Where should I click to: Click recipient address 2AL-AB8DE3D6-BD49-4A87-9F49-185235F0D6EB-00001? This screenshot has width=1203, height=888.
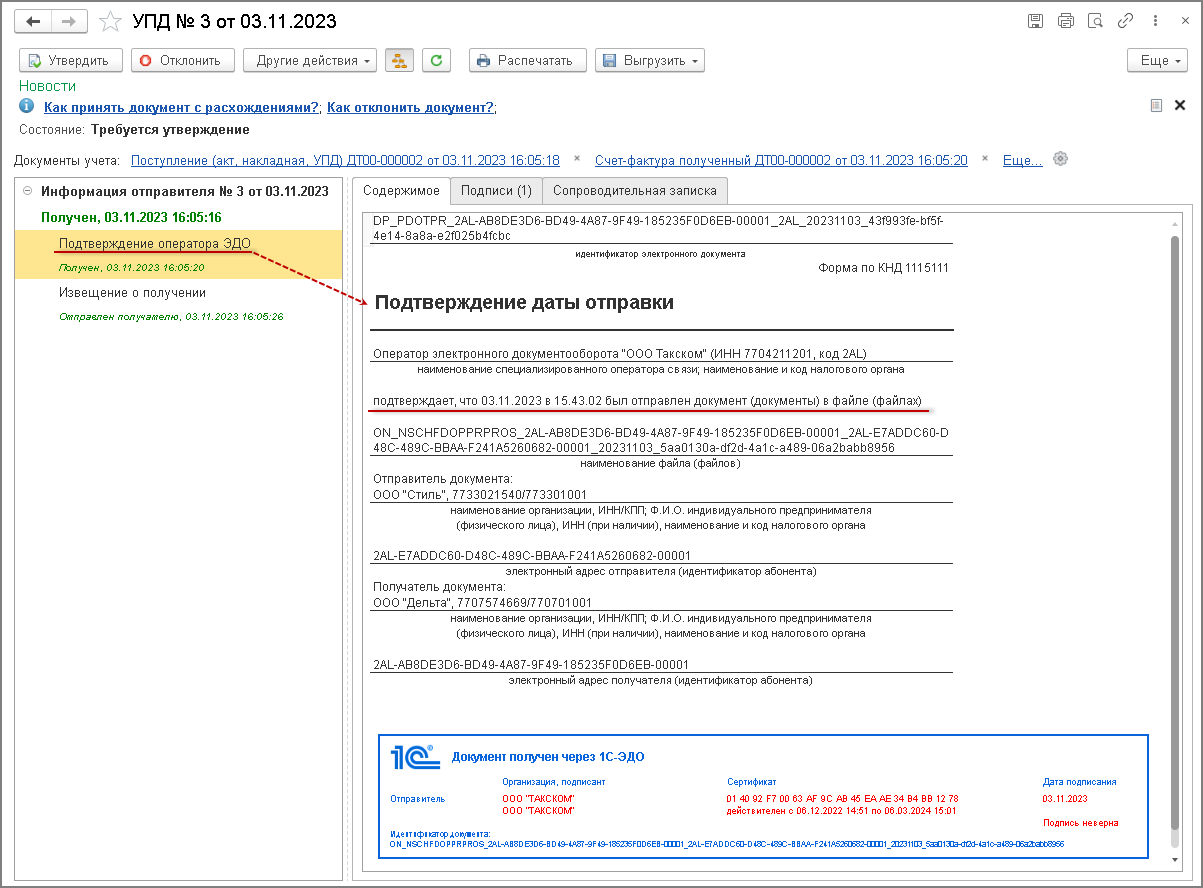coord(531,664)
